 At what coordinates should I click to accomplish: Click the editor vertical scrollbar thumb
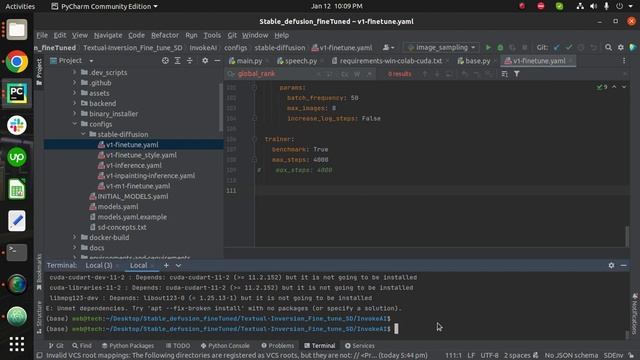coord(627,236)
